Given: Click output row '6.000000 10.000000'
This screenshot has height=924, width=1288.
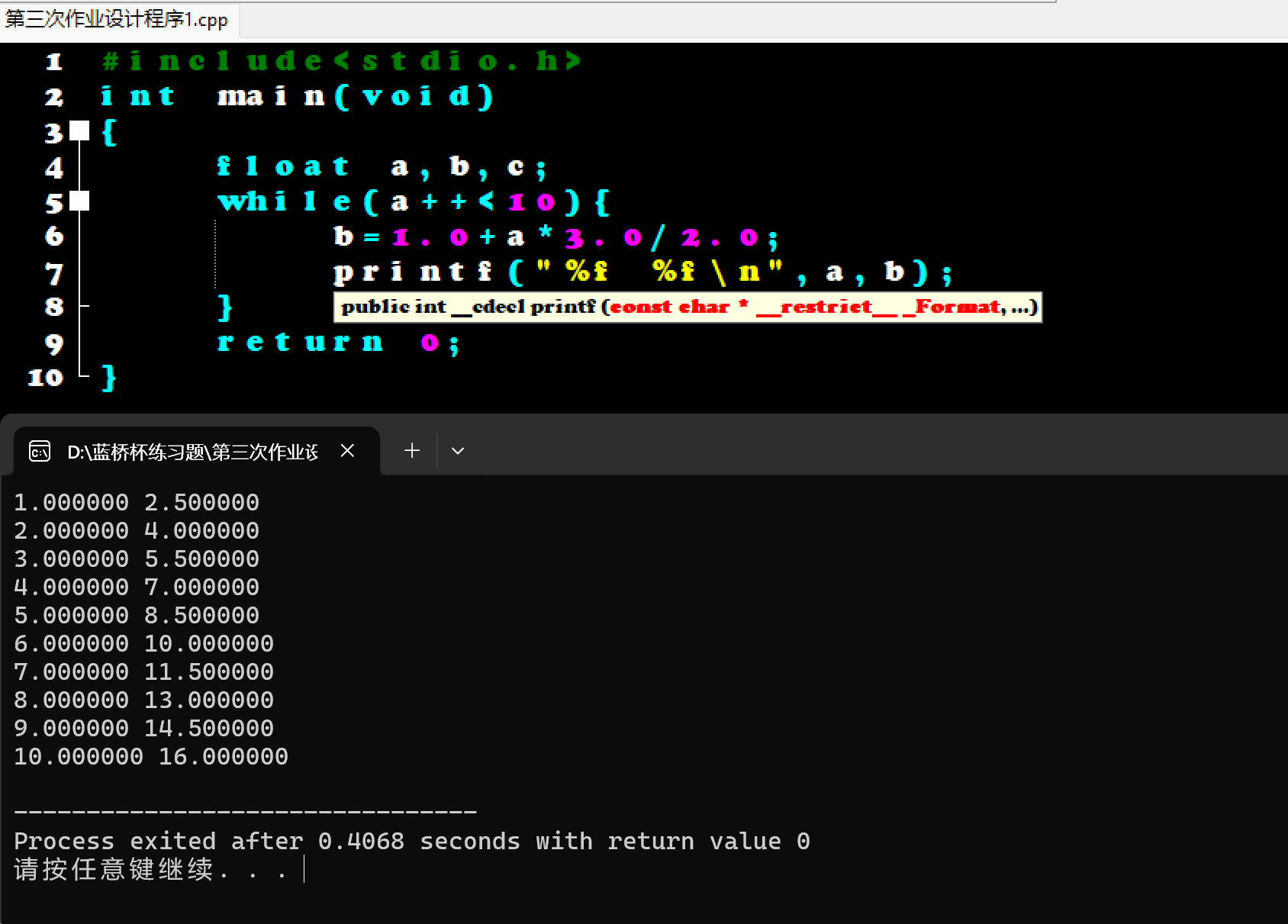Looking at the screenshot, I should [143, 643].
